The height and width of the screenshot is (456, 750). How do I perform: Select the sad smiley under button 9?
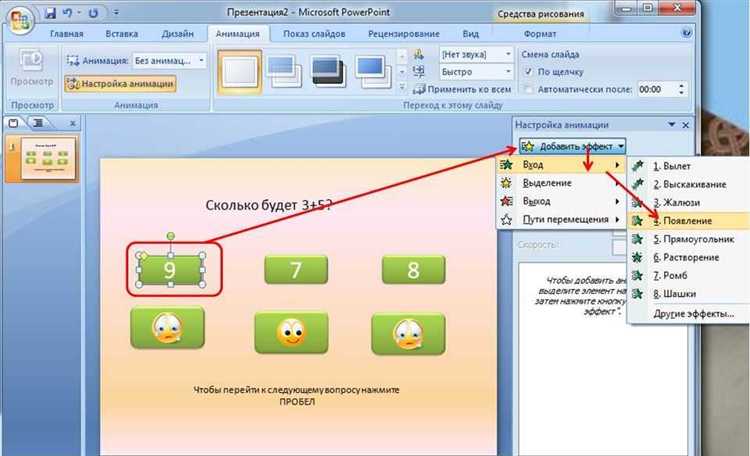pos(167,328)
